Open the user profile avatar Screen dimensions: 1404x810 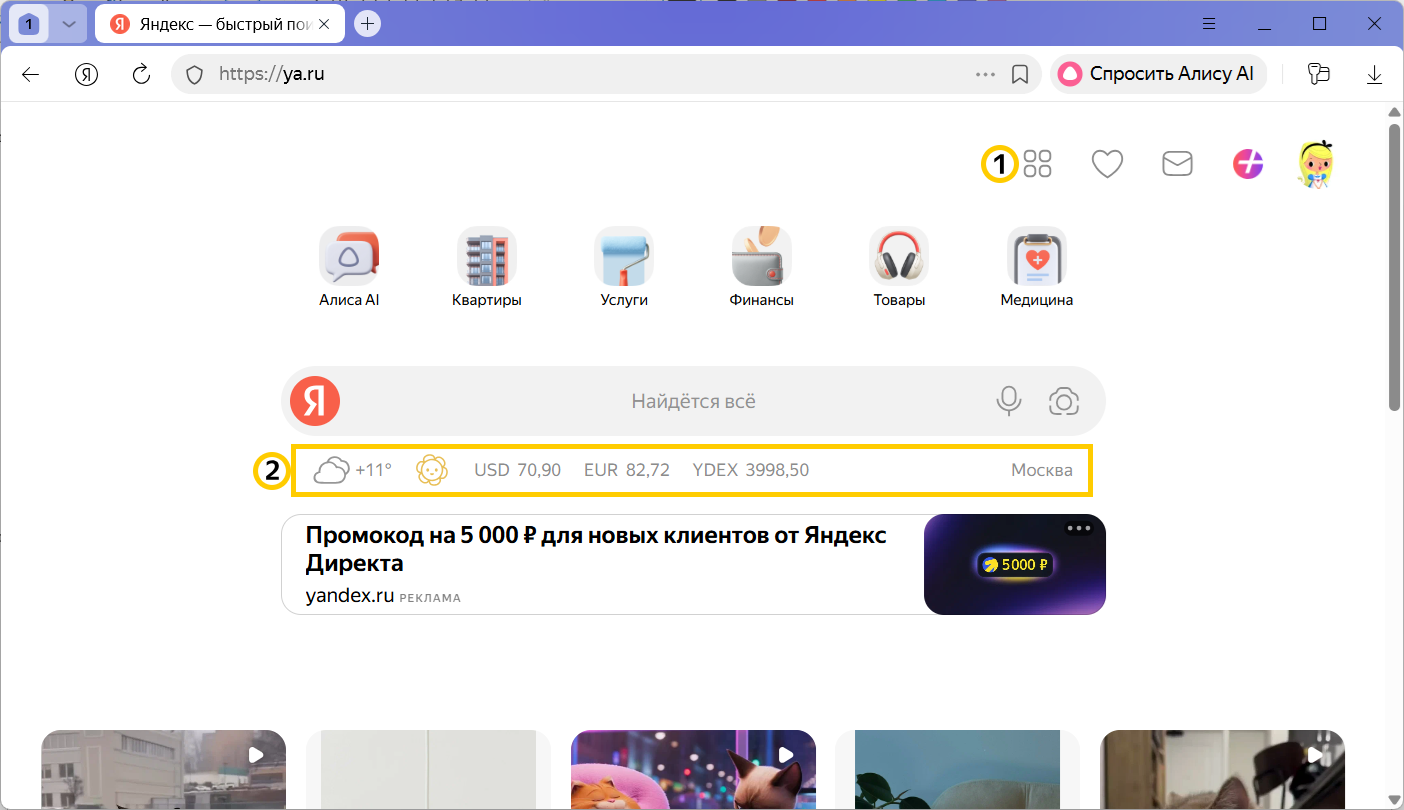pos(1317,164)
